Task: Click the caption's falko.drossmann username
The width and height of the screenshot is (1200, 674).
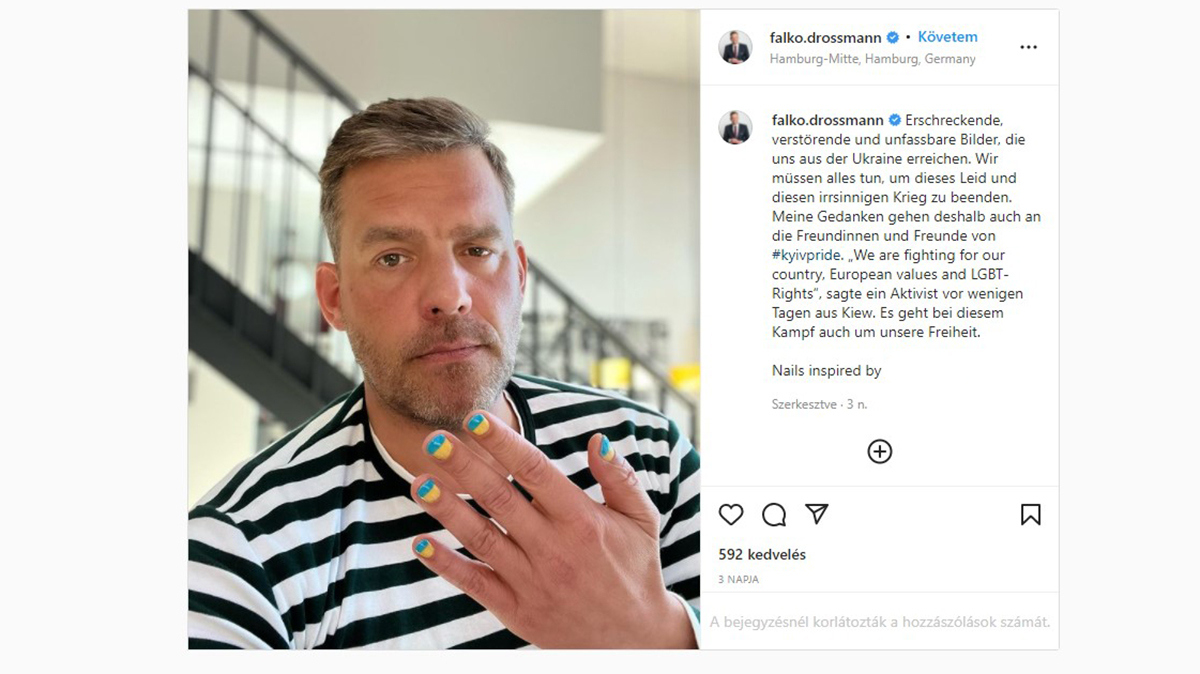Action: pos(828,120)
